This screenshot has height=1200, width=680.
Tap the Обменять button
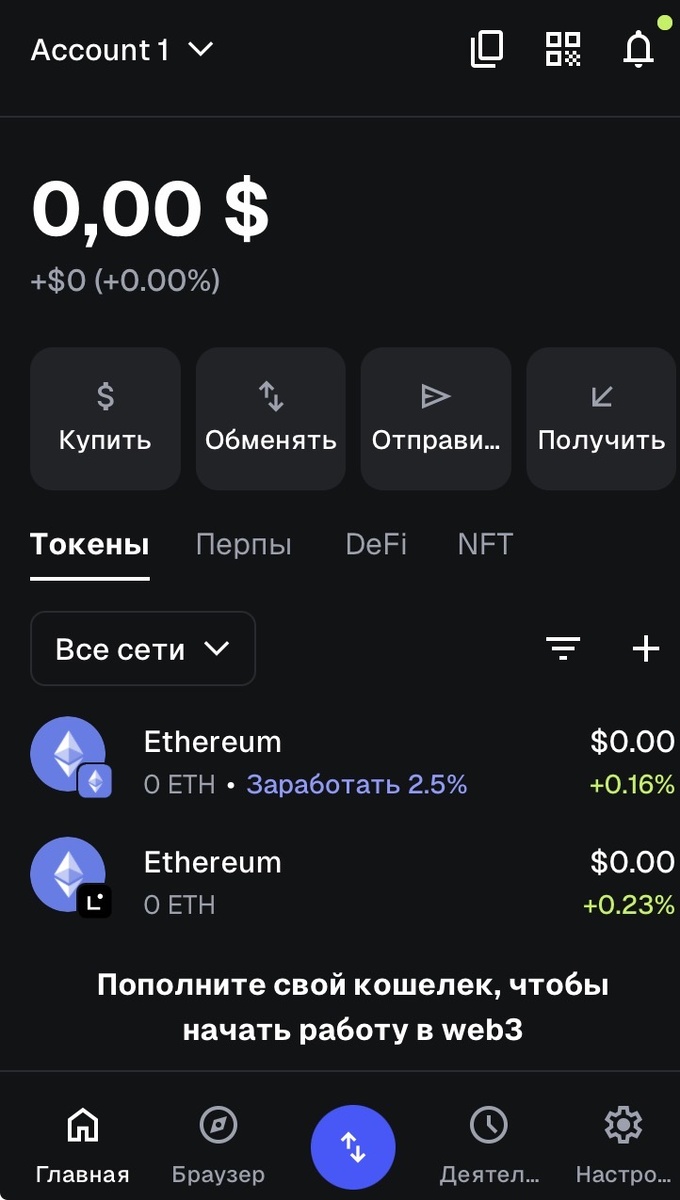(x=271, y=419)
